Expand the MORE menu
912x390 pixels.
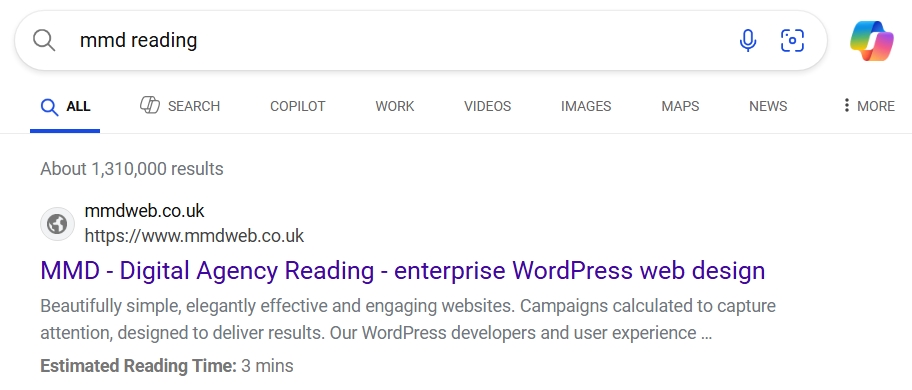point(868,106)
